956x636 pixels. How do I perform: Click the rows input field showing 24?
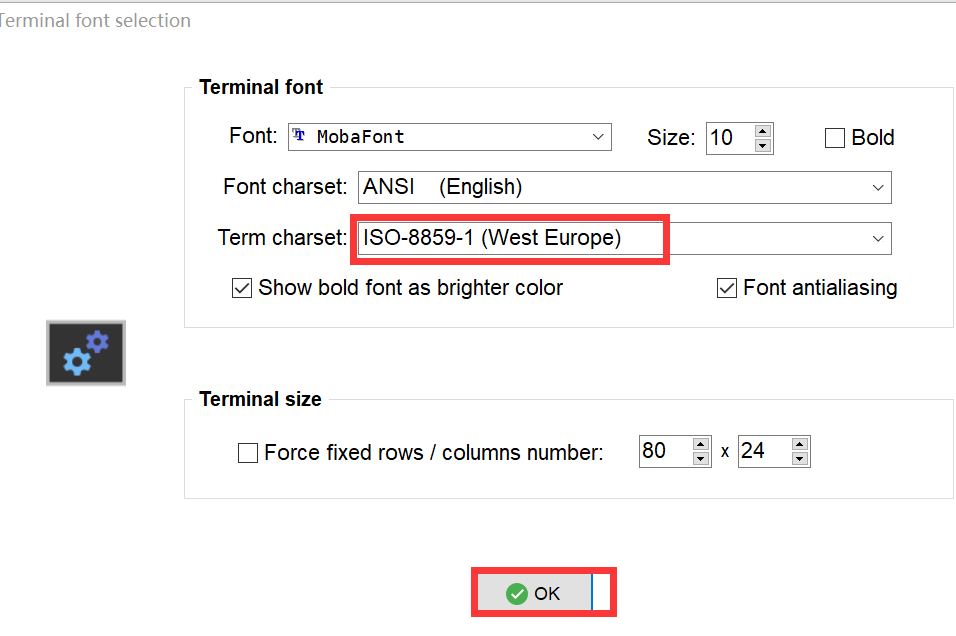(x=765, y=451)
